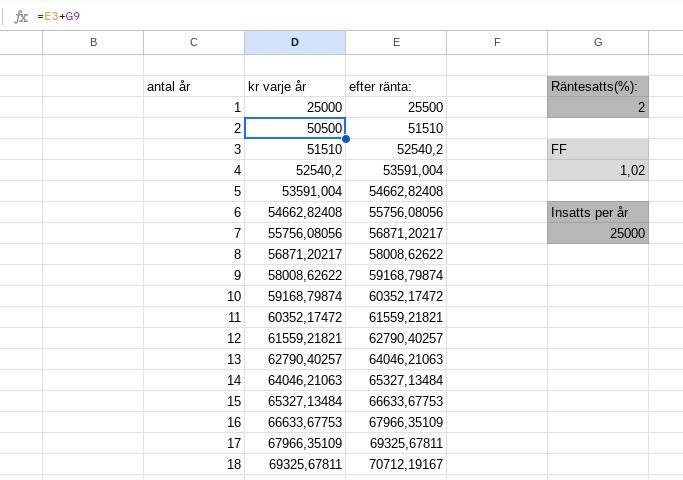Viewport: 683px width, 480px height.
Task: Click the interest rate value cell 2
Action: coord(598,107)
